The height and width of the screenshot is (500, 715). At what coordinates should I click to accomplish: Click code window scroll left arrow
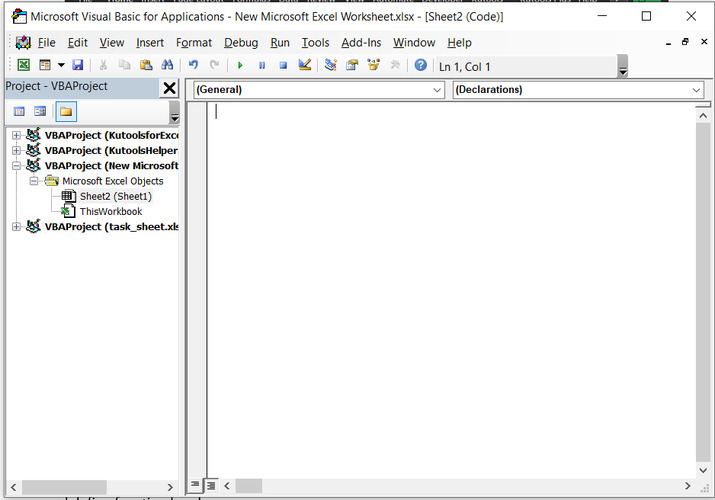[227, 486]
